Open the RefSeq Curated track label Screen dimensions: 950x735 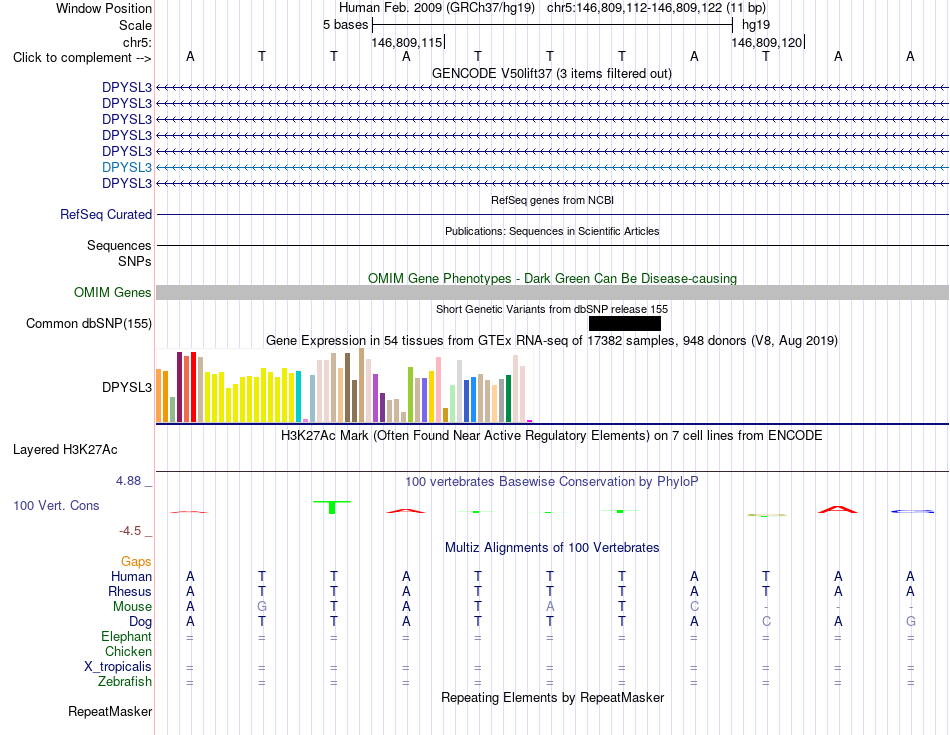(105, 215)
